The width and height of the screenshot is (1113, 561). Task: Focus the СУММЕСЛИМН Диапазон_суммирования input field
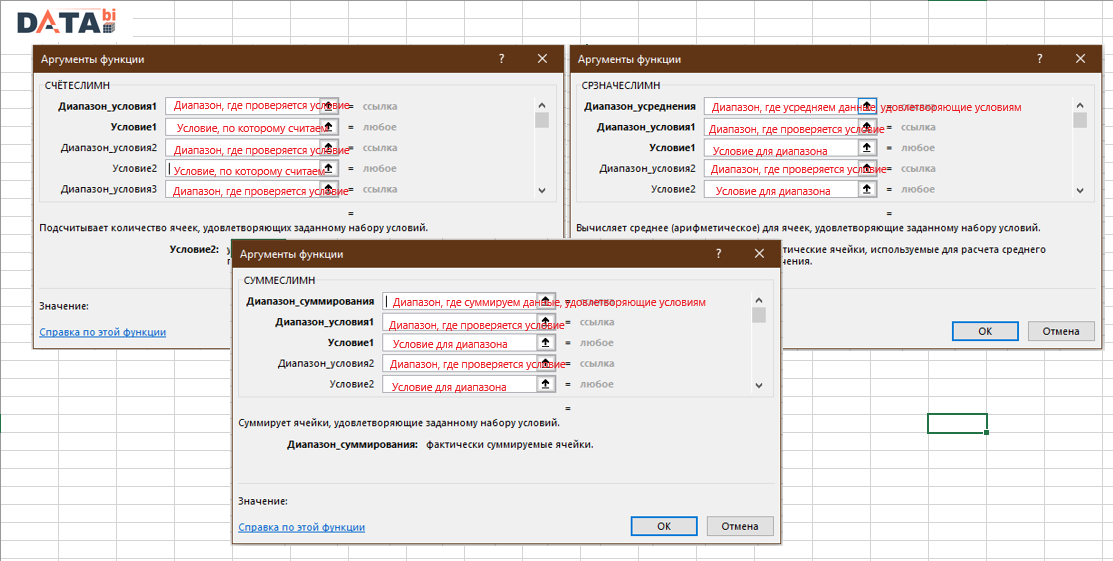tap(459, 301)
